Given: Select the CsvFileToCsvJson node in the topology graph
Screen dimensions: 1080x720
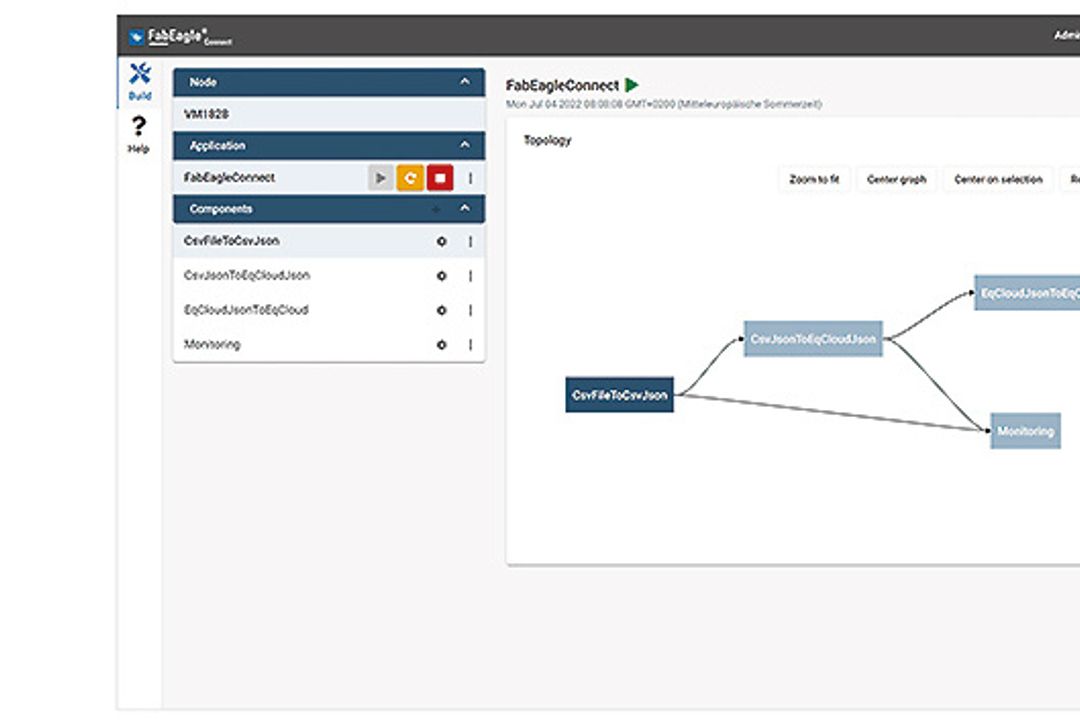Looking at the screenshot, I should tap(619, 395).
